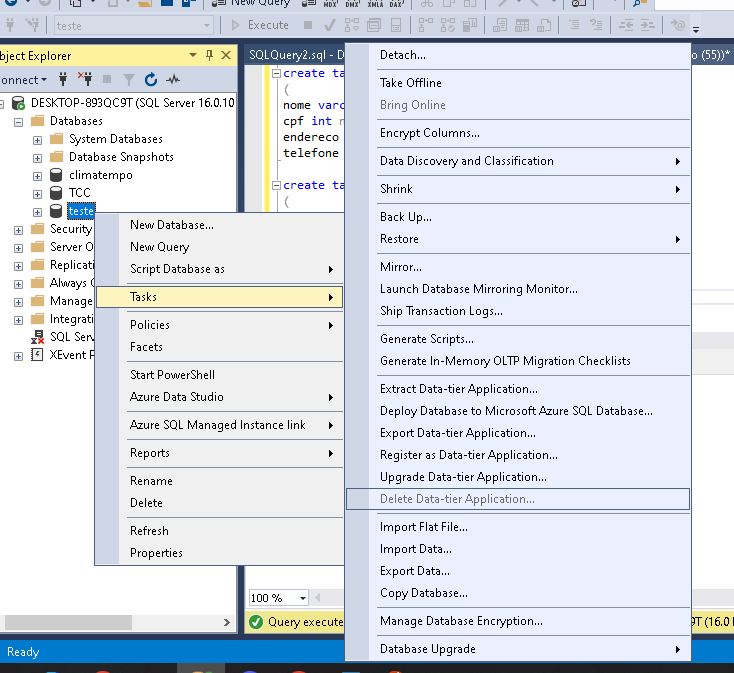Screen dimensions: 734x673
Task: Close the Object Explorer panel
Action: [226, 56]
